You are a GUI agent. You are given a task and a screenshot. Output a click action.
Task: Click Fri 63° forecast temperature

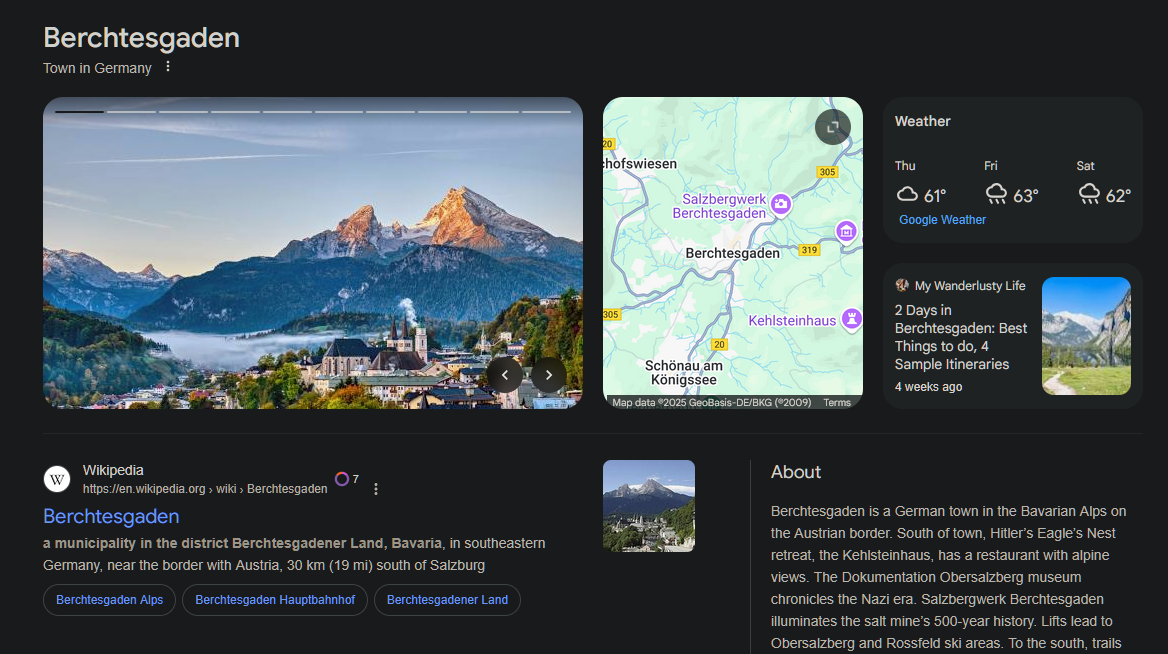click(x=1026, y=196)
